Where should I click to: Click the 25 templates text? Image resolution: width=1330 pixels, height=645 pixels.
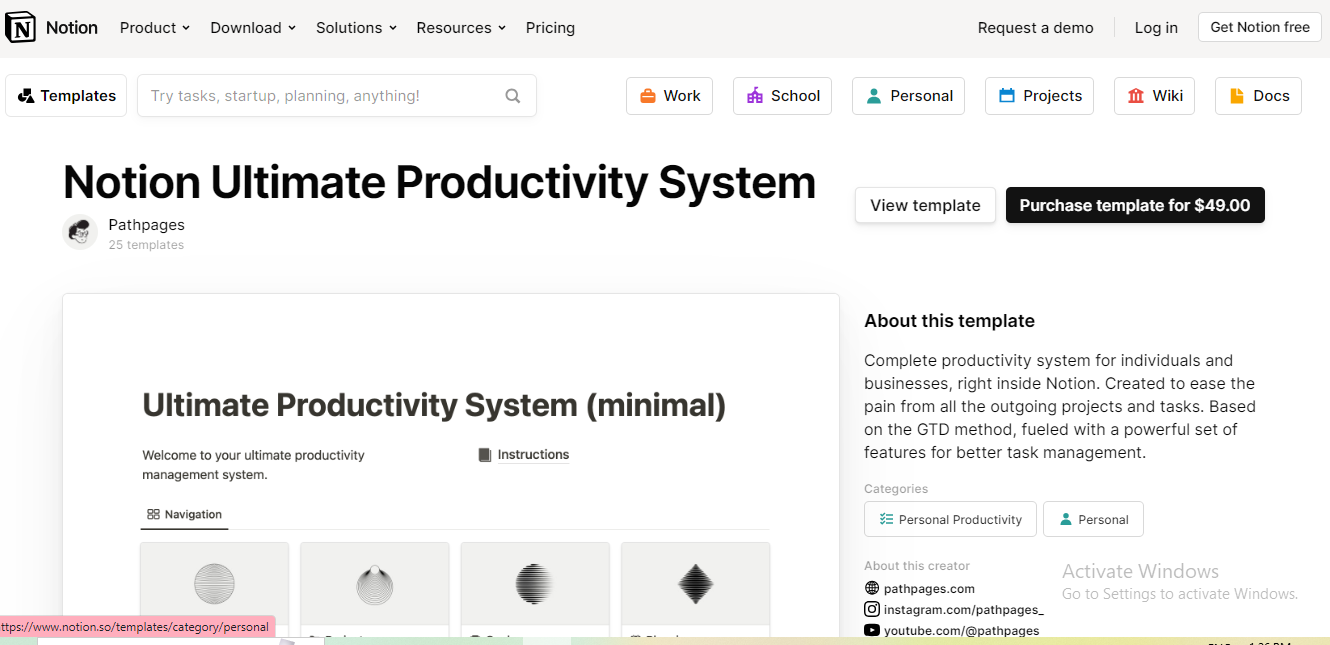pyautogui.click(x=146, y=245)
